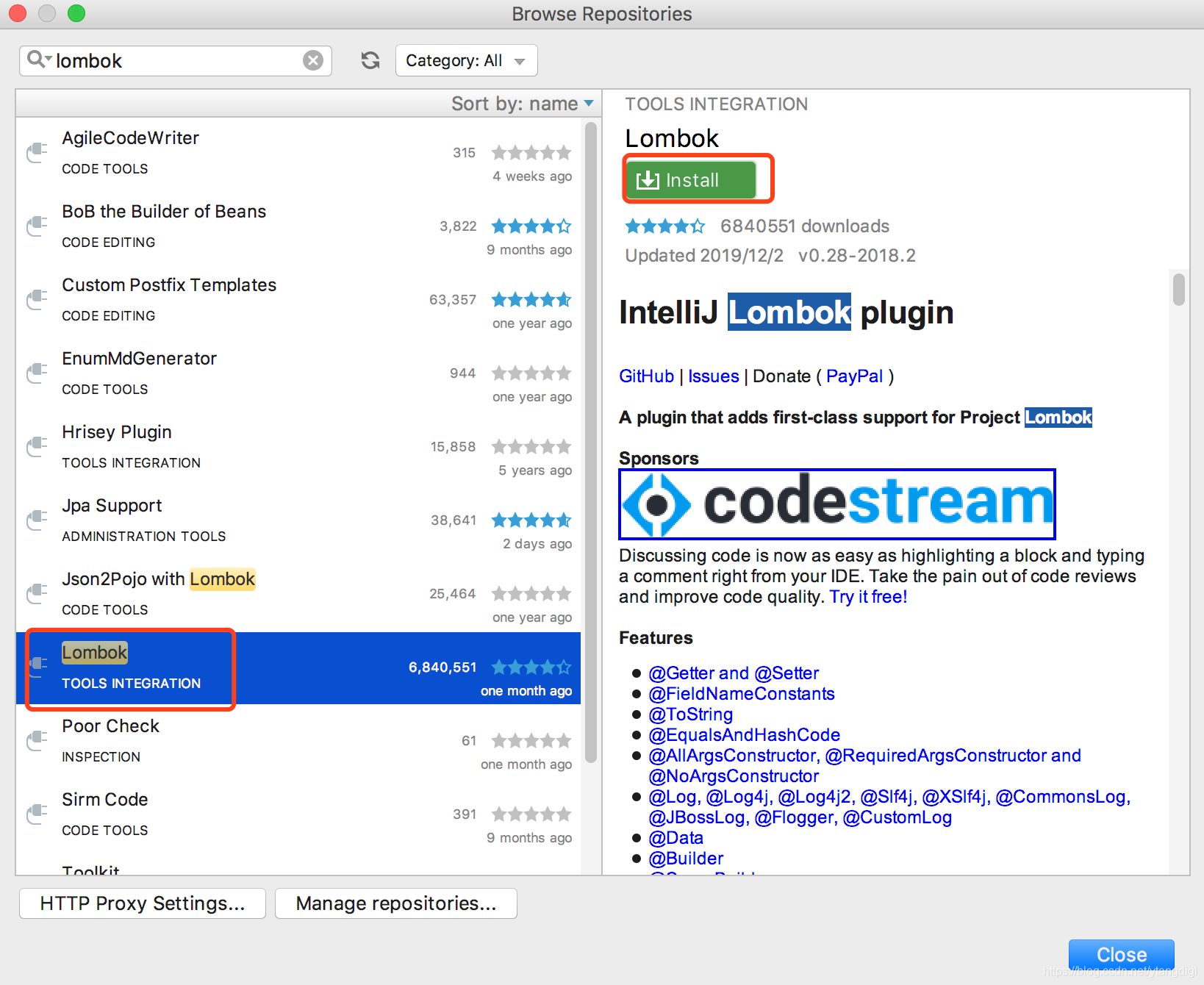Select the Hrisey Plugin row

click(298, 448)
